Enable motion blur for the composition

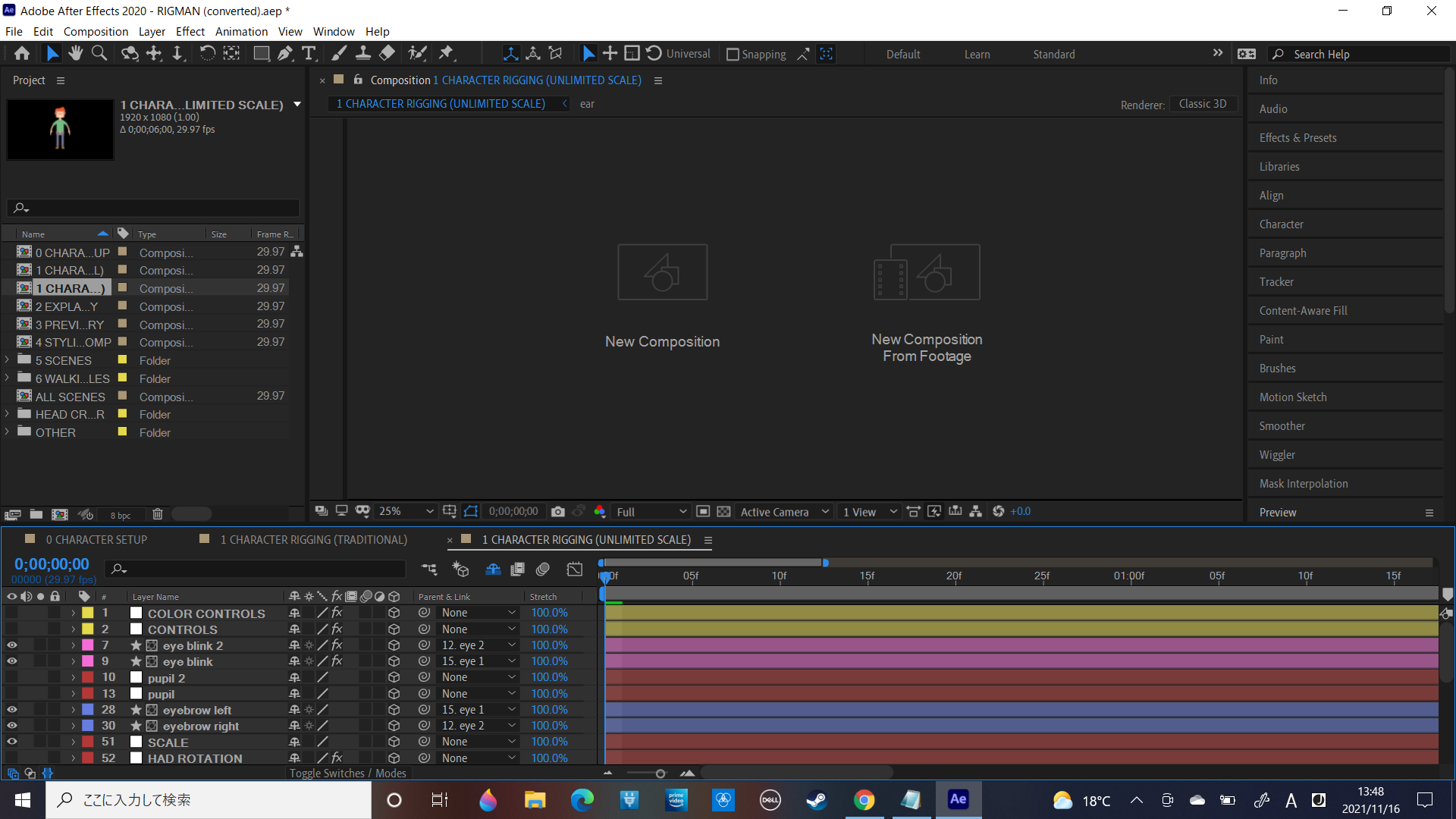click(x=542, y=570)
